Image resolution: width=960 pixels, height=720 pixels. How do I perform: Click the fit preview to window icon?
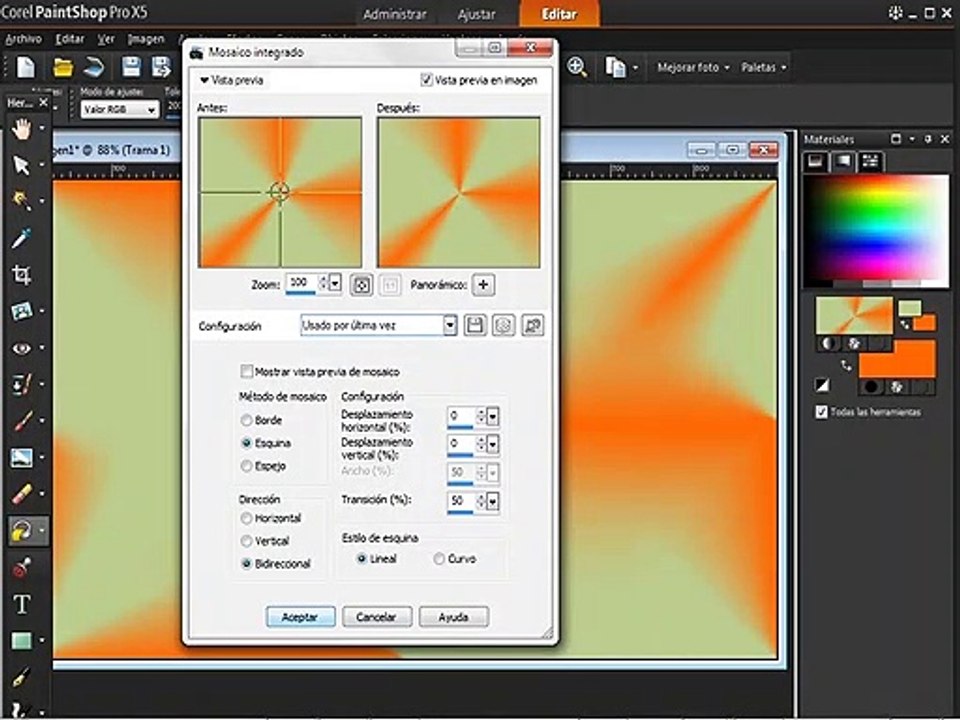(x=361, y=285)
